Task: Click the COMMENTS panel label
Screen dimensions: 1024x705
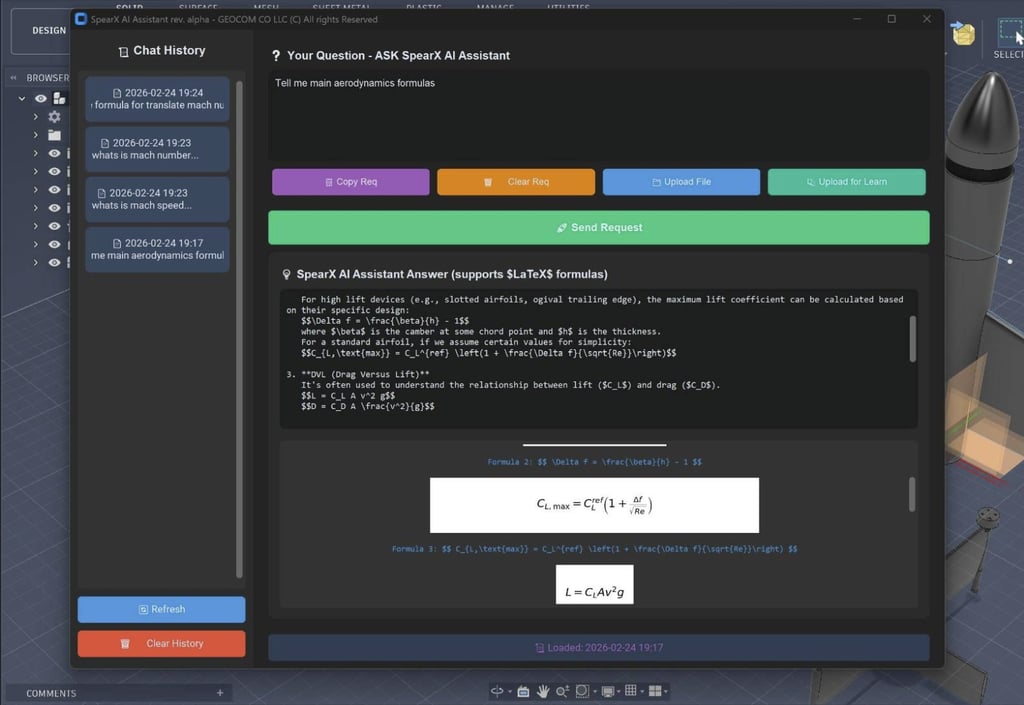Action: pyautogui.click(x=51, y=693)
